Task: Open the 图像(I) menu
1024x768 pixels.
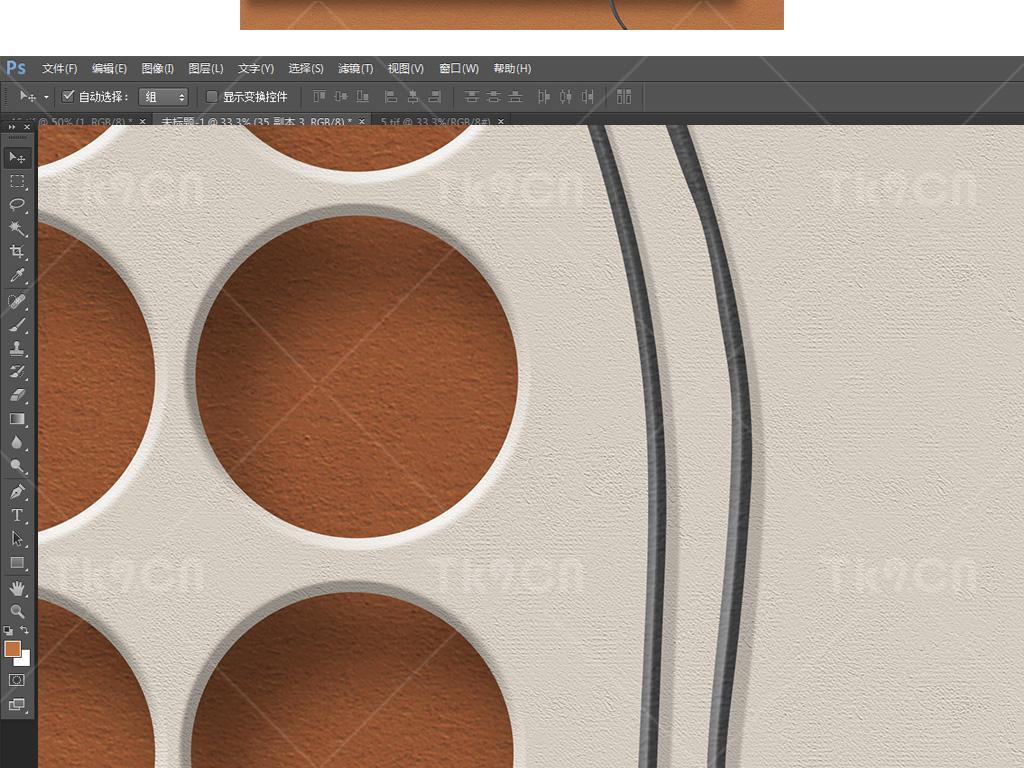Action: point(157,69)
